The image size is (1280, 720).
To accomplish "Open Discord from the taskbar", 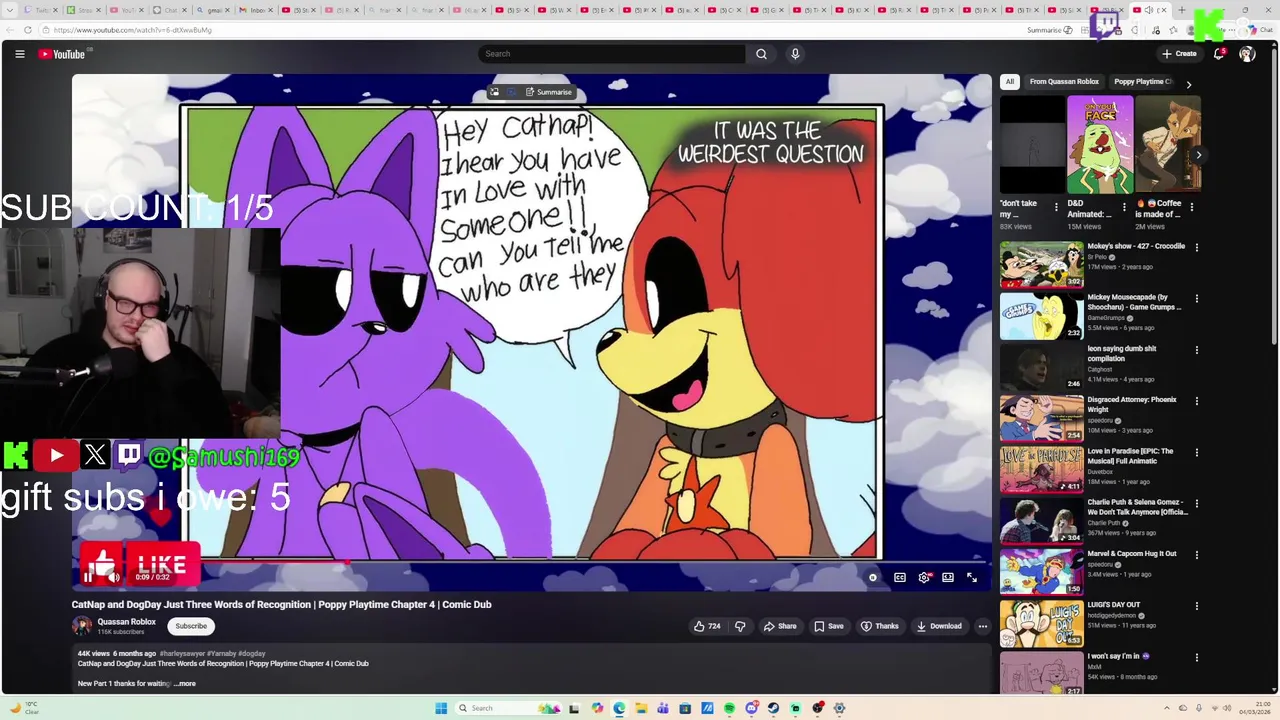I will click(x=751, y=708).
